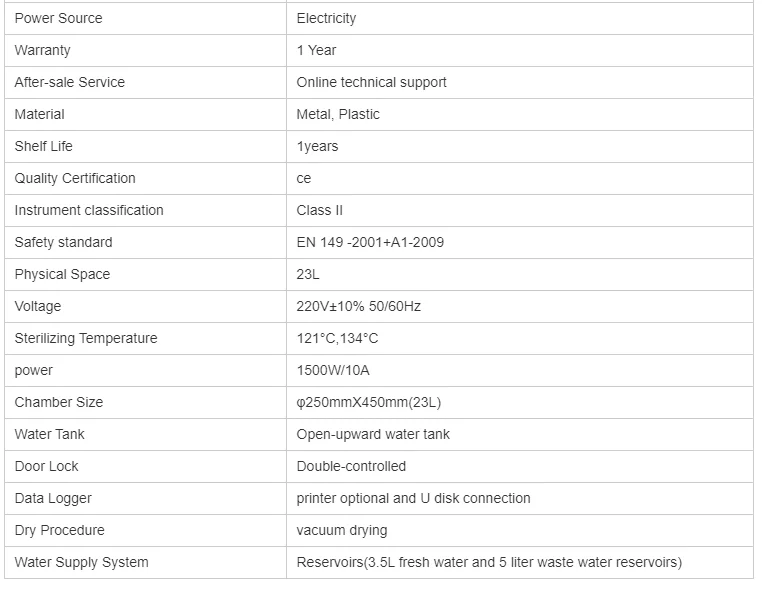Click the Water Supply System reservoirs value
762x590 pixels.
tap(489, 562)
